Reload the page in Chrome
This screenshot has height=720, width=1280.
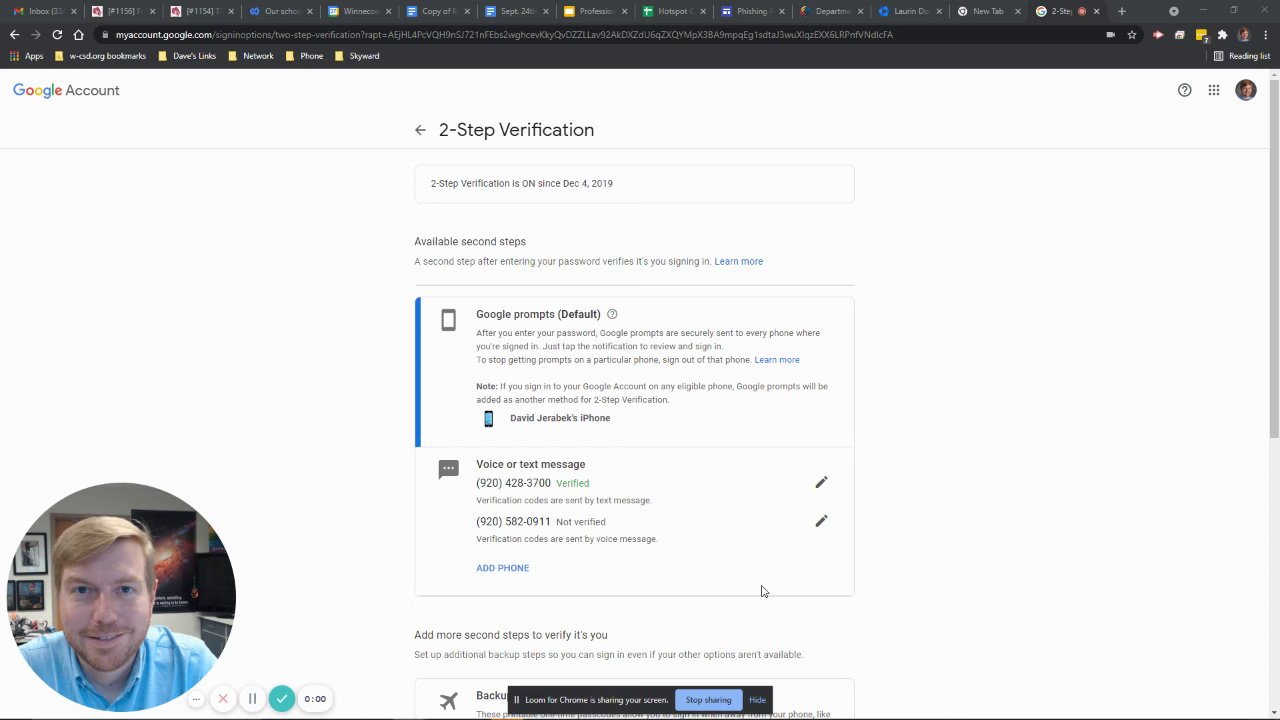[x=57, y=34]
